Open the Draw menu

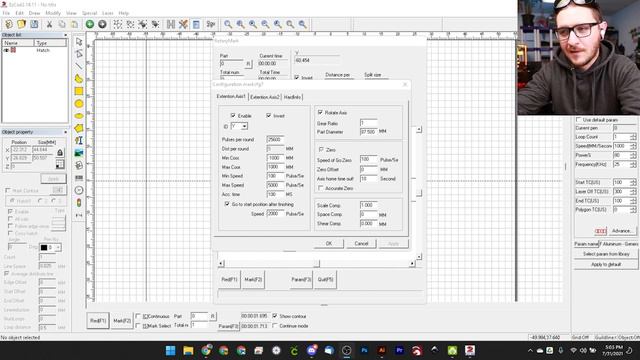tap(34, 13)
